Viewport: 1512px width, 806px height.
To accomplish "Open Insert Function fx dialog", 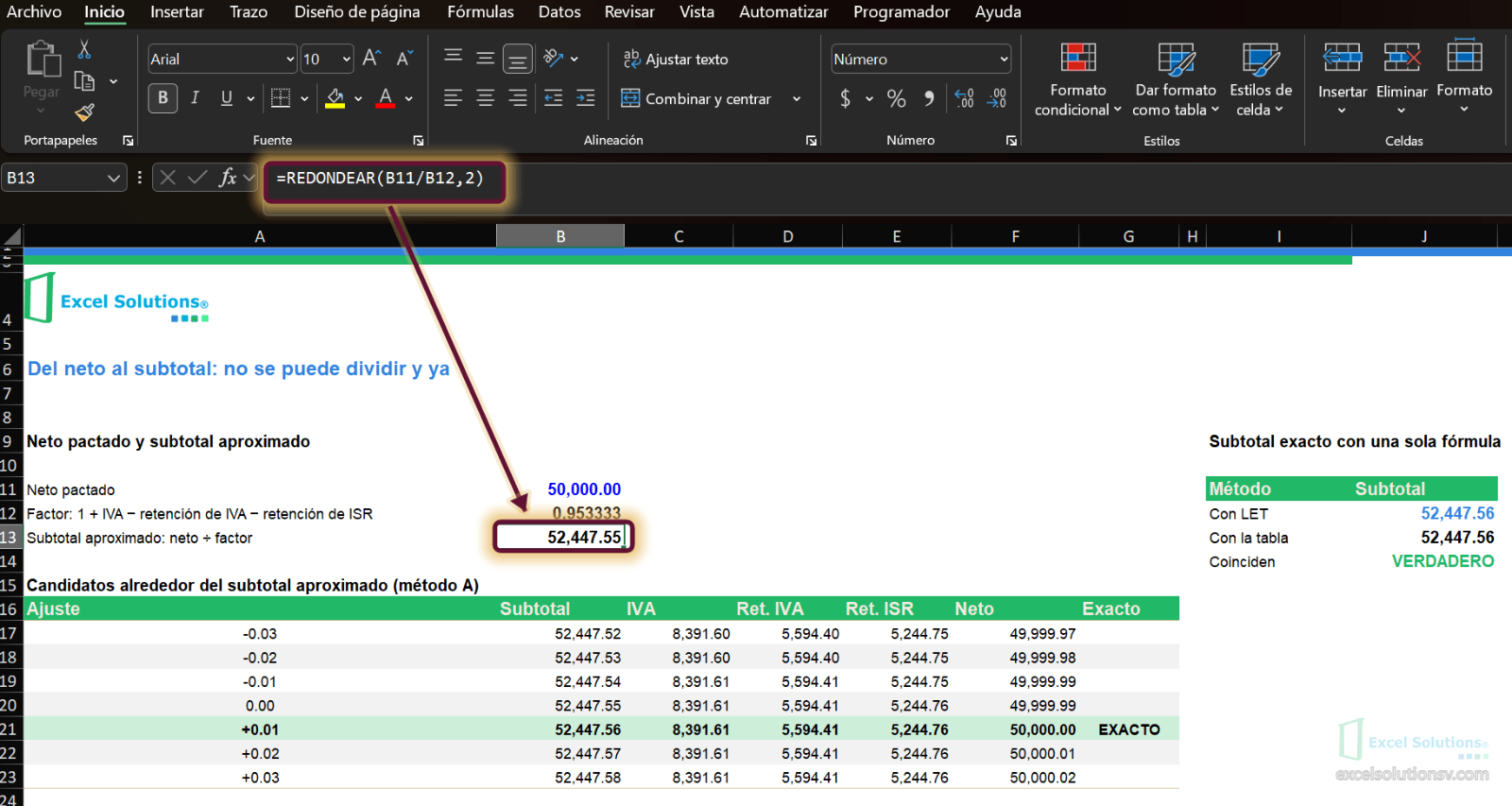I will click(x=228, y=178).
